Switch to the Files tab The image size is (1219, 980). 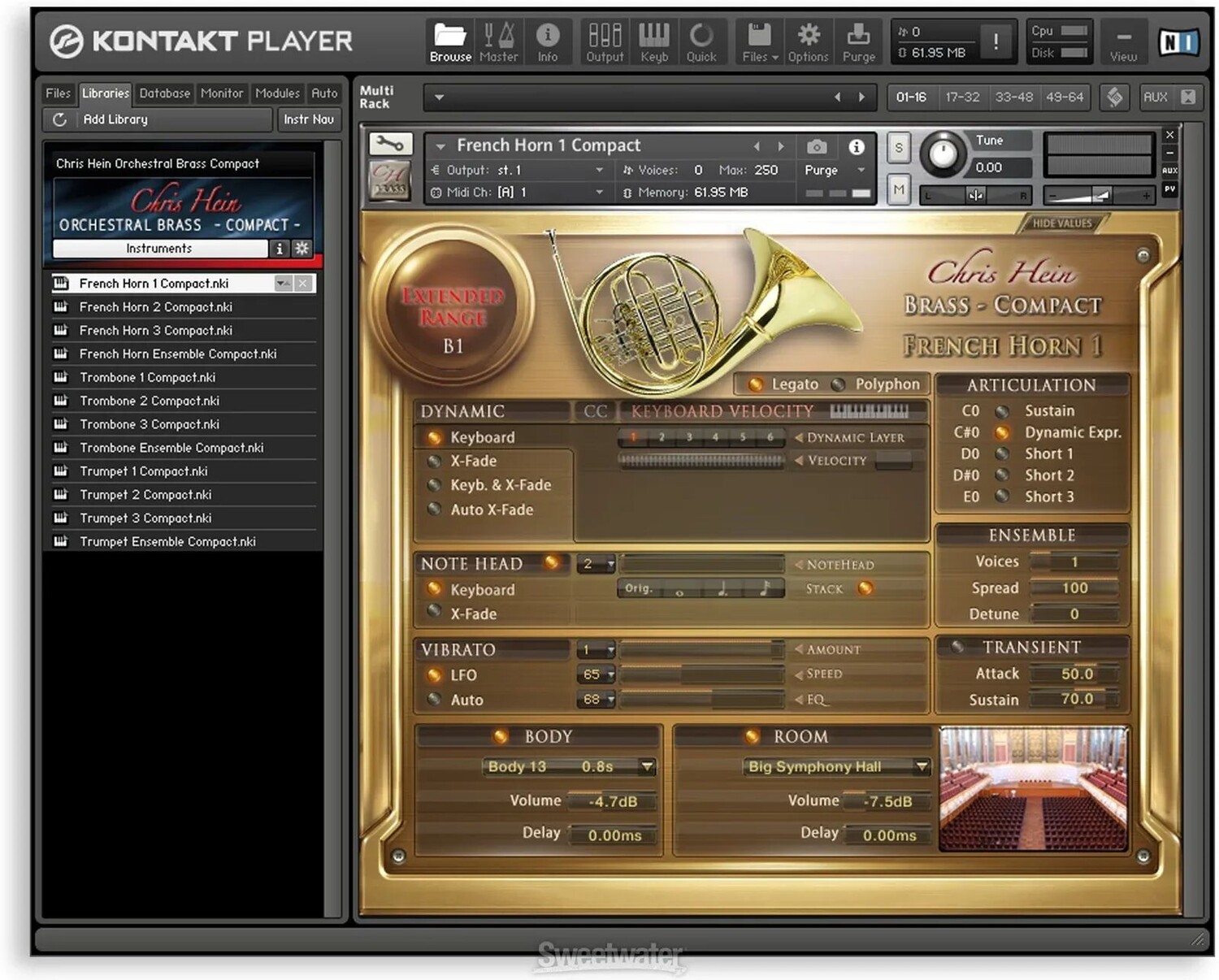click(58, 93)
